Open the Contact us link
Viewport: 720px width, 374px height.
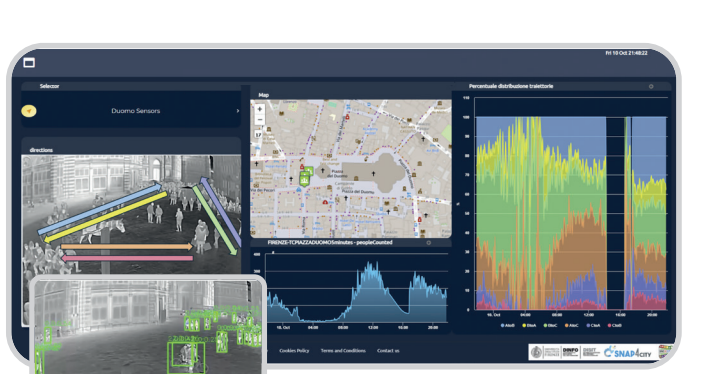tap(388, 351)
